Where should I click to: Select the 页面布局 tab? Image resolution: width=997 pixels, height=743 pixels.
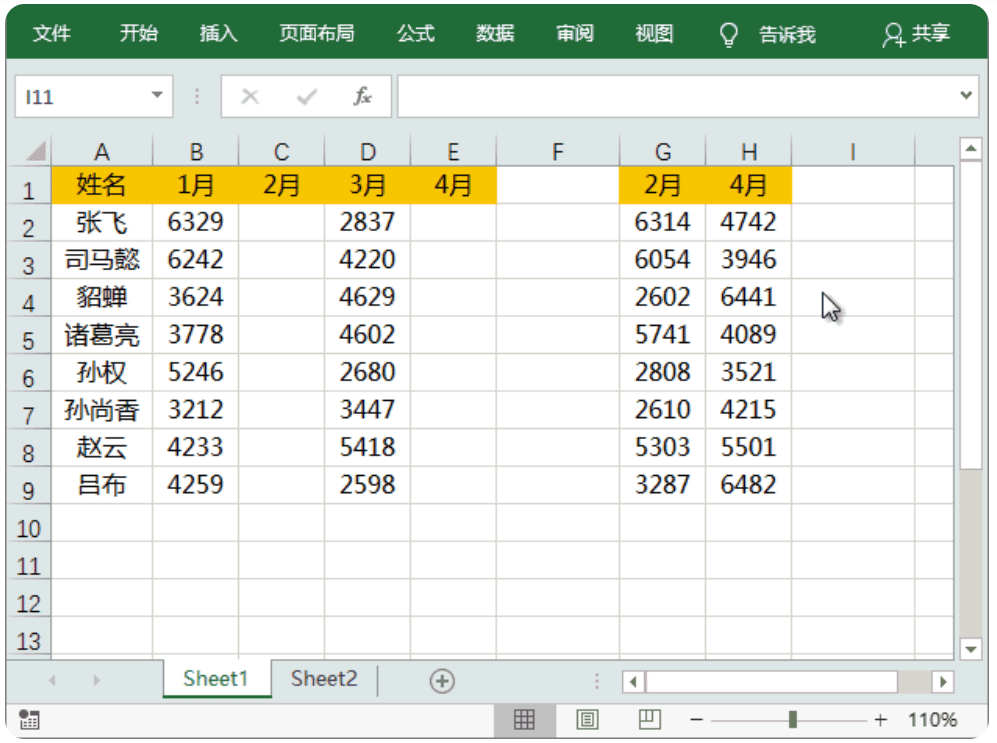tap(317, 33)
